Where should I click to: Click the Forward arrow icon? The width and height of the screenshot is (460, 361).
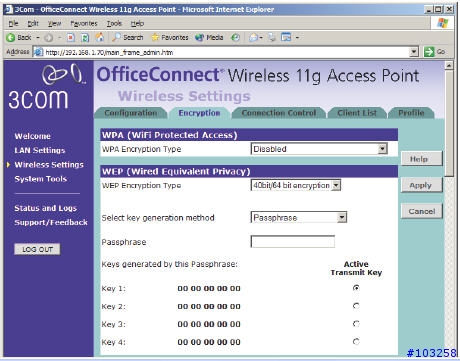click(49, 38)
